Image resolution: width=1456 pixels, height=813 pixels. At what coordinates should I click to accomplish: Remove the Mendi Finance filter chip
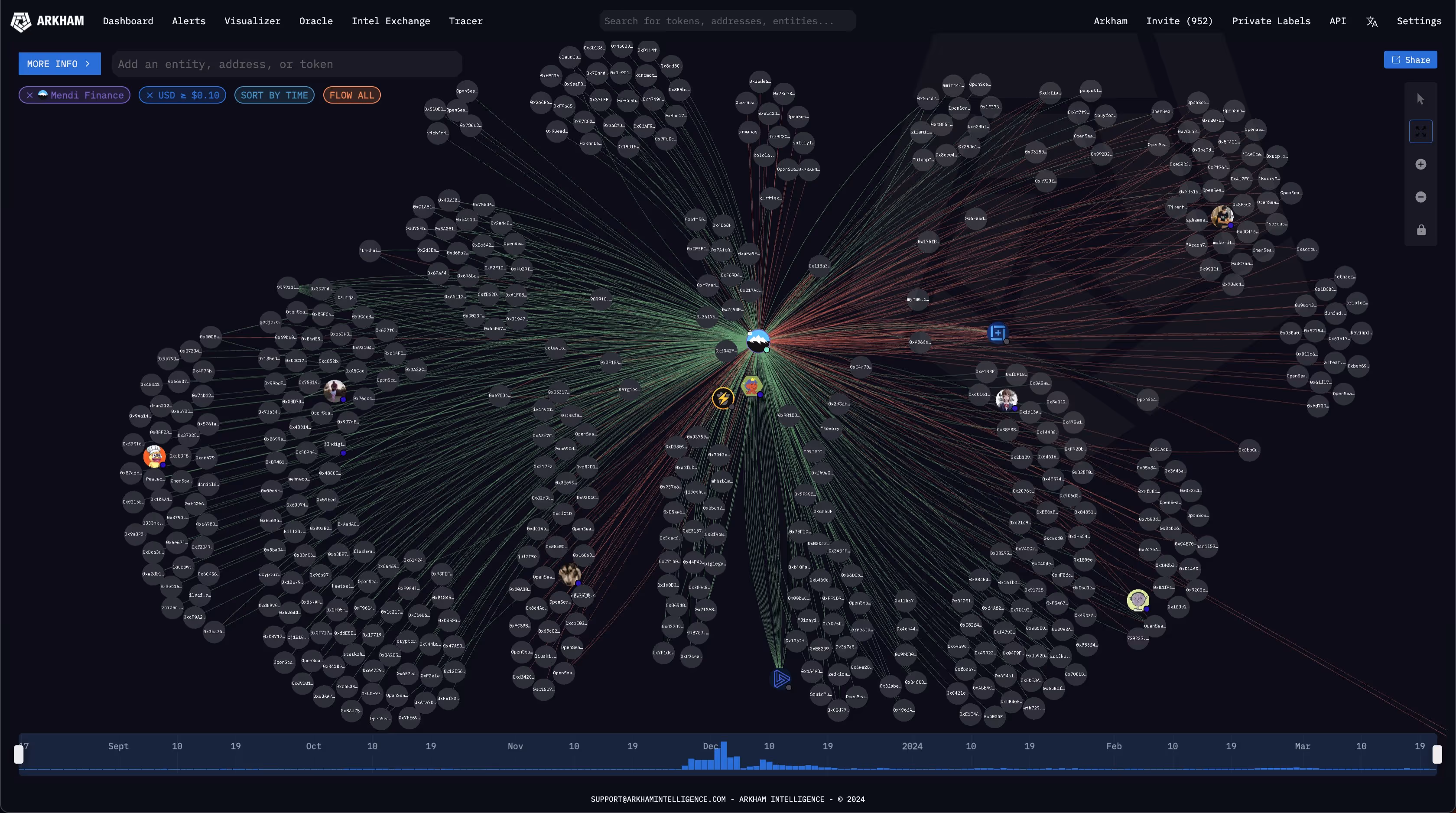[30, 95]
